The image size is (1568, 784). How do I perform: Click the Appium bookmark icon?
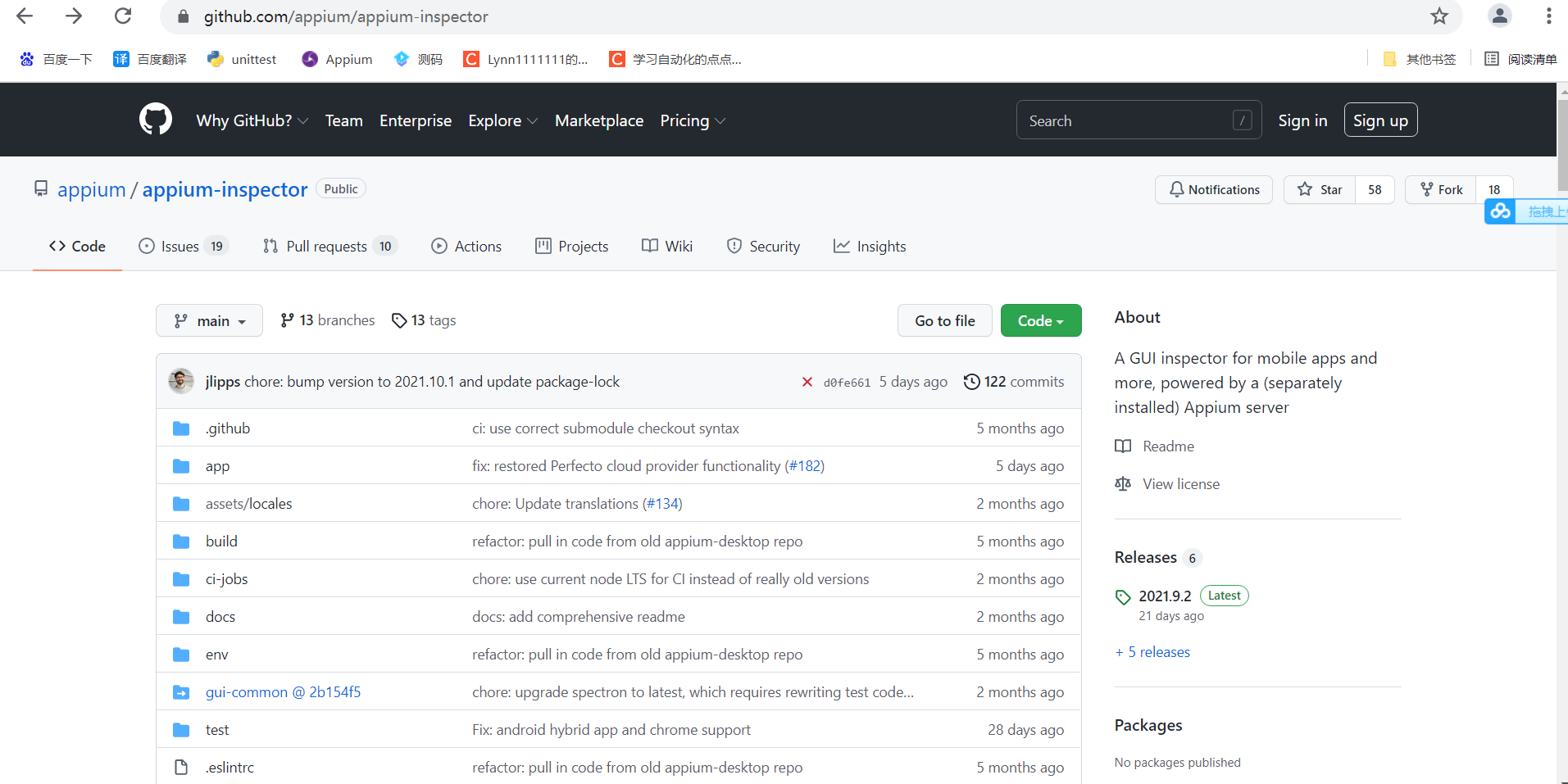(x=309, y=58)
